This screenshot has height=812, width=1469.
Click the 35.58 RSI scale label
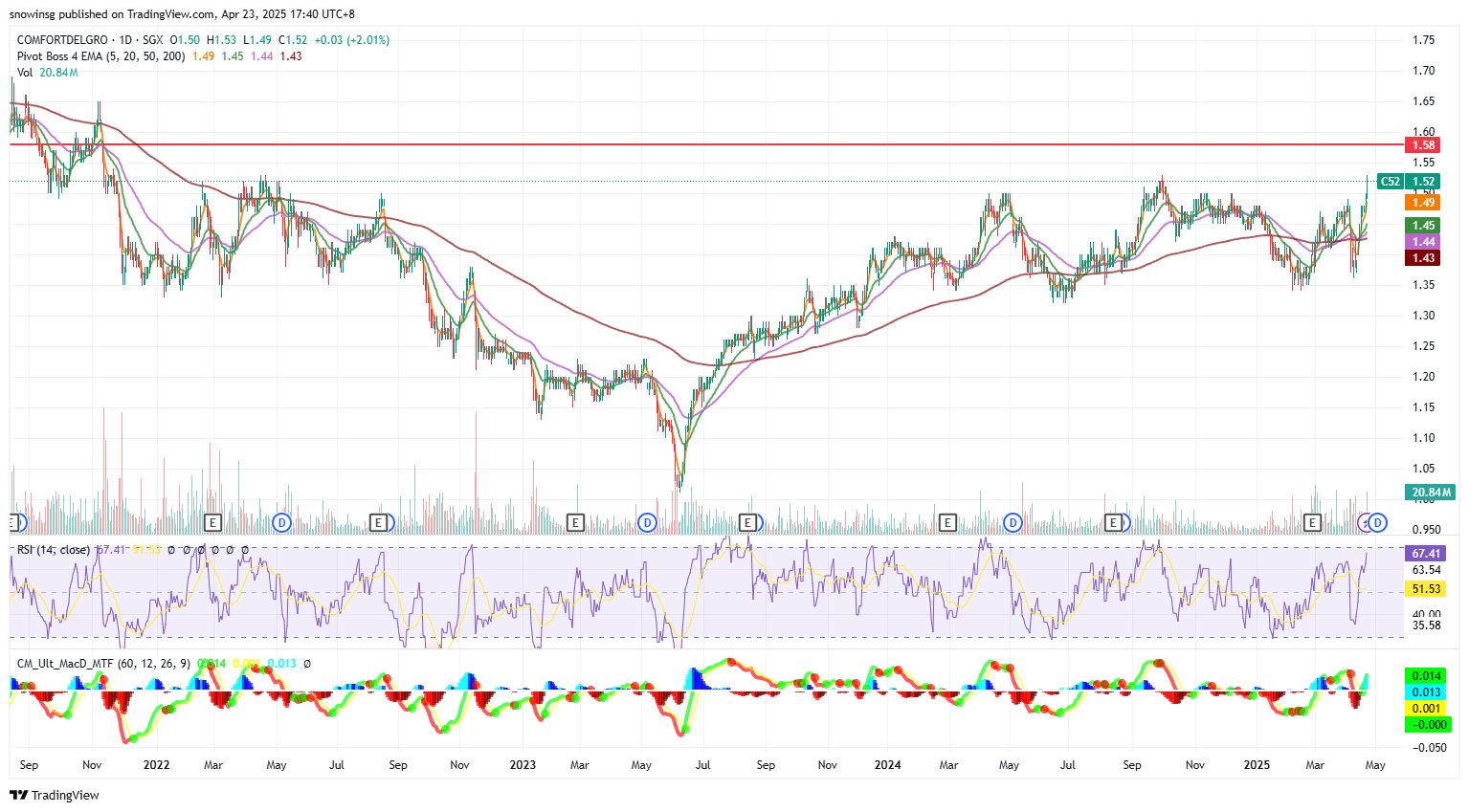tap(1426, 625)
